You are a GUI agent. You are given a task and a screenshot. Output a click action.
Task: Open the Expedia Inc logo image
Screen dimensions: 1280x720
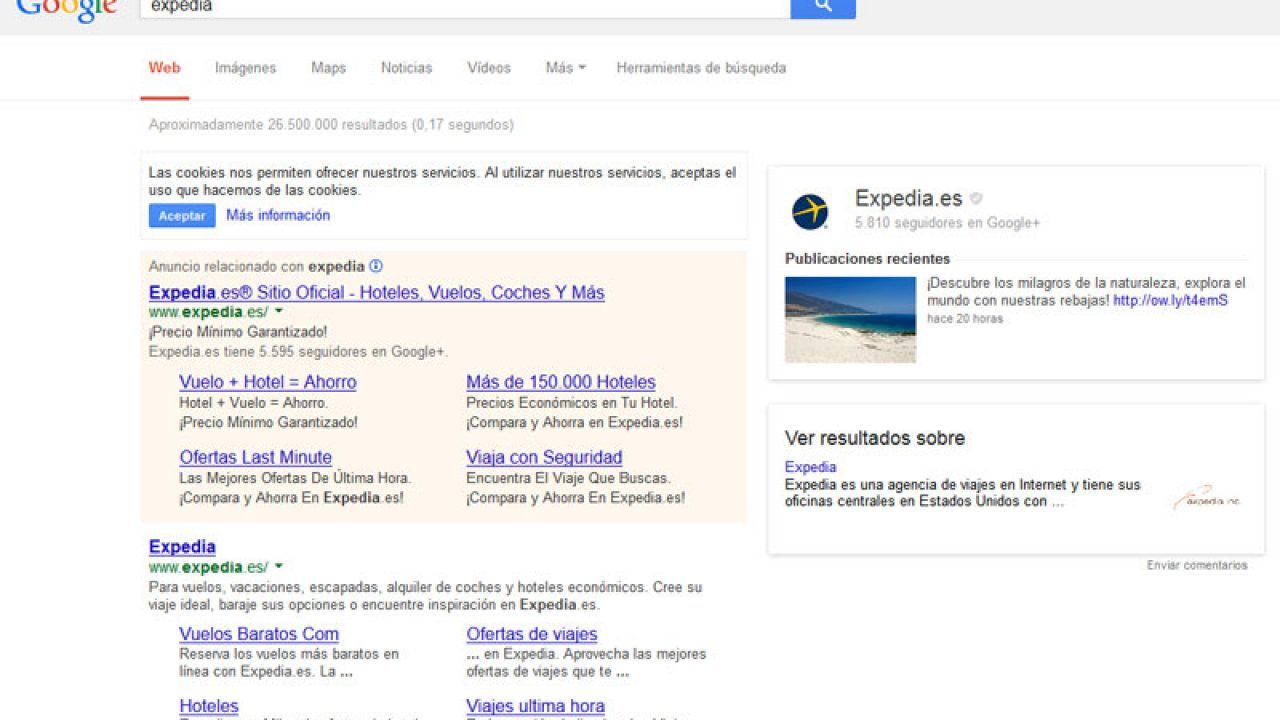(1208, 497)
